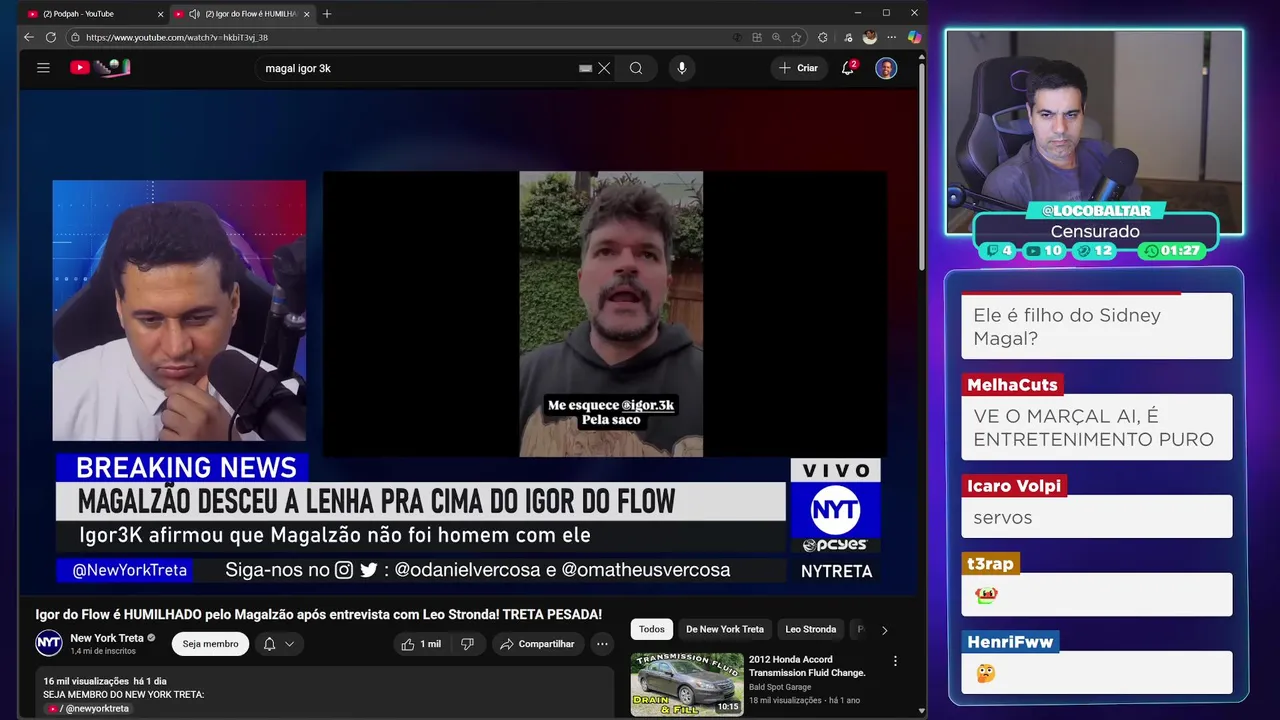Image resolution: width=1280 pixels, height=720 pixels.
Task: Click t3rap chat username
Action: click(990, 564)
